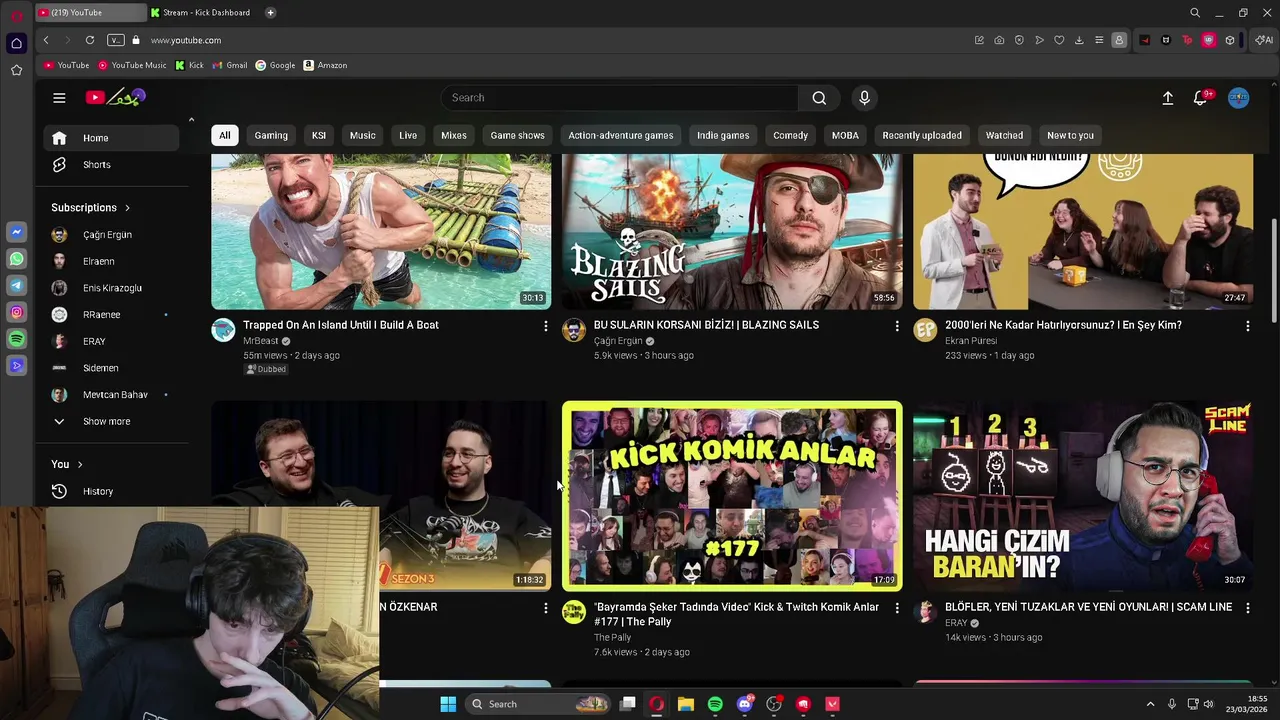Click the Opera sidebar home icon
Screen dimensions: 1280x720
(16, 43)
